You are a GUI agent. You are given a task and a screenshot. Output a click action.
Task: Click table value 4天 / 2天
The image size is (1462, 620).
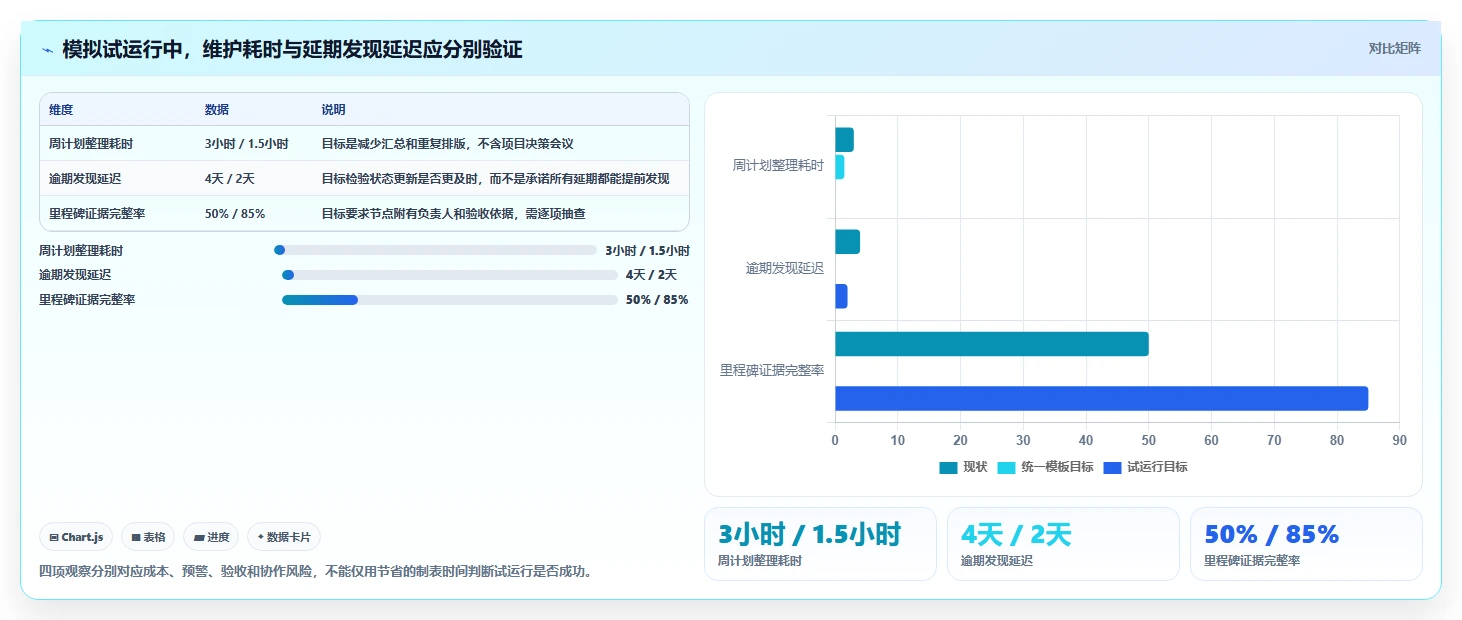pyautogui.click(x=230, y=179)
